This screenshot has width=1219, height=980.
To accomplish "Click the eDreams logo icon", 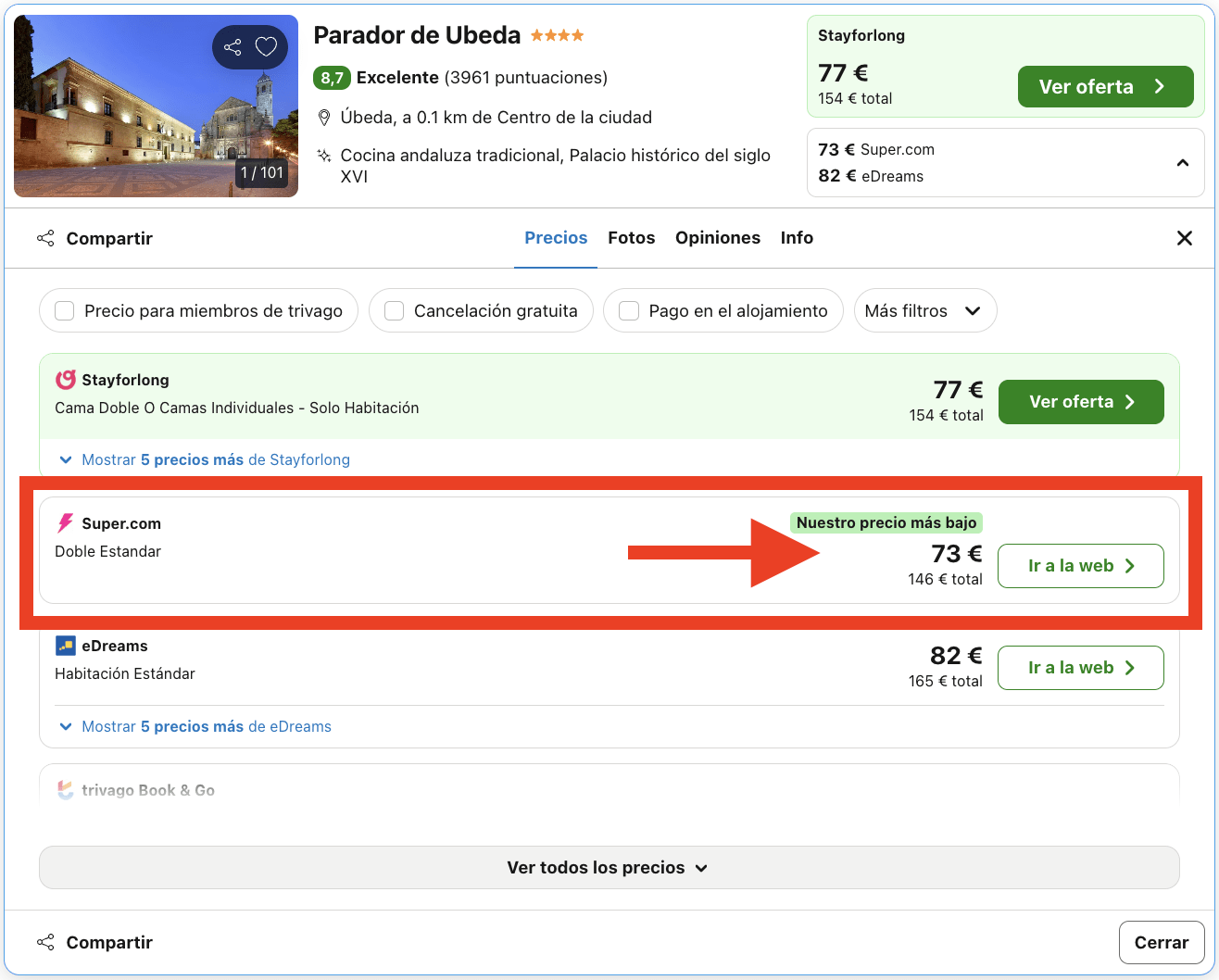I will click(63, 645).
